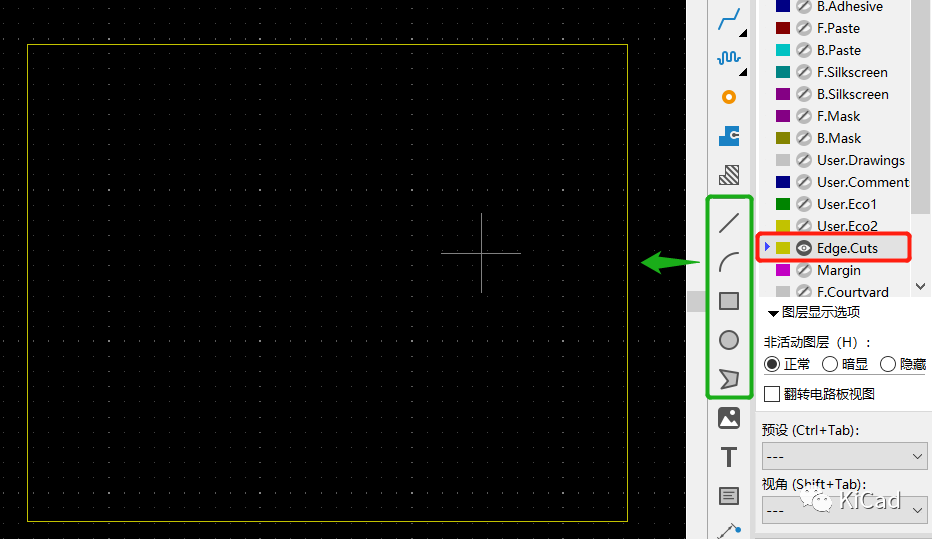Select the Add Rule Area tool
This screenshot has width=932, height=539.
tap(729, 175)
